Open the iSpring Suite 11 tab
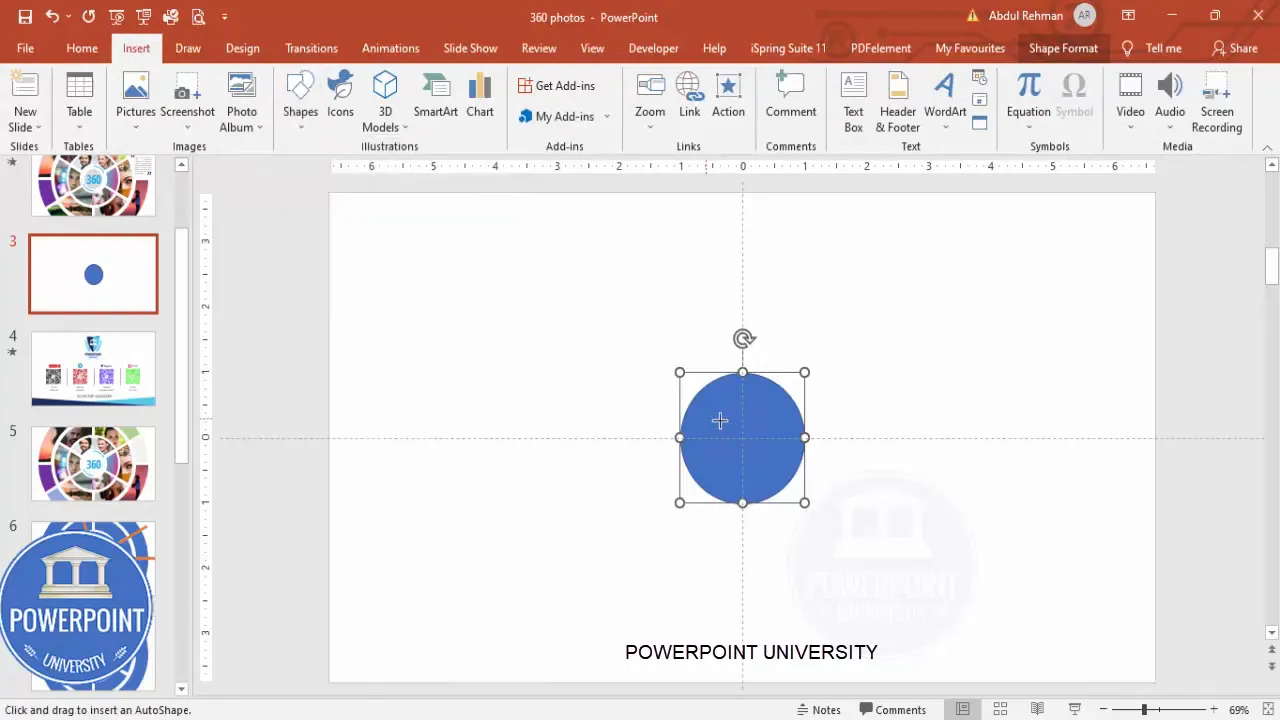The image size is (1280, 720). point(788,48)
